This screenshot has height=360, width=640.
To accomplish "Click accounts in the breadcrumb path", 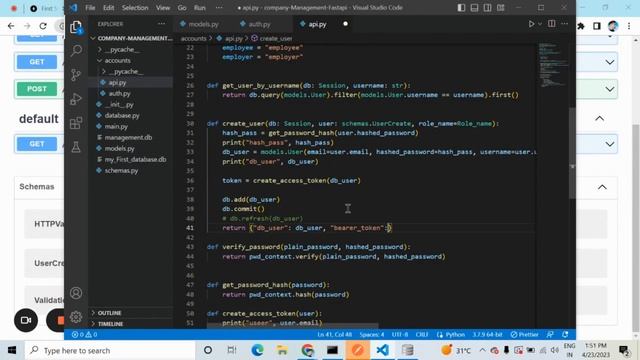I will click(x=193, y=38).
